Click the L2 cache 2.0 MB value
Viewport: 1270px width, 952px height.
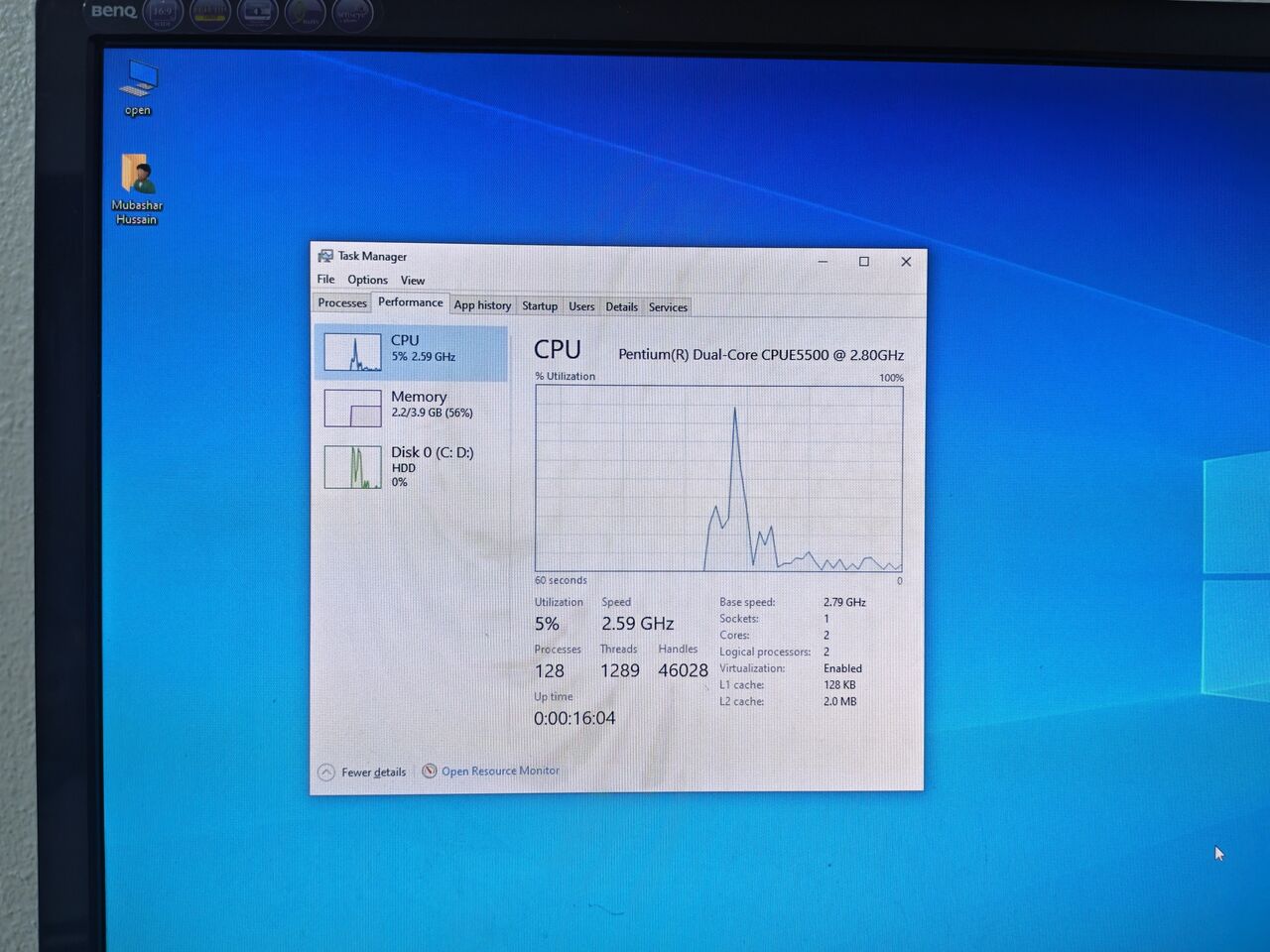[839, 701]
